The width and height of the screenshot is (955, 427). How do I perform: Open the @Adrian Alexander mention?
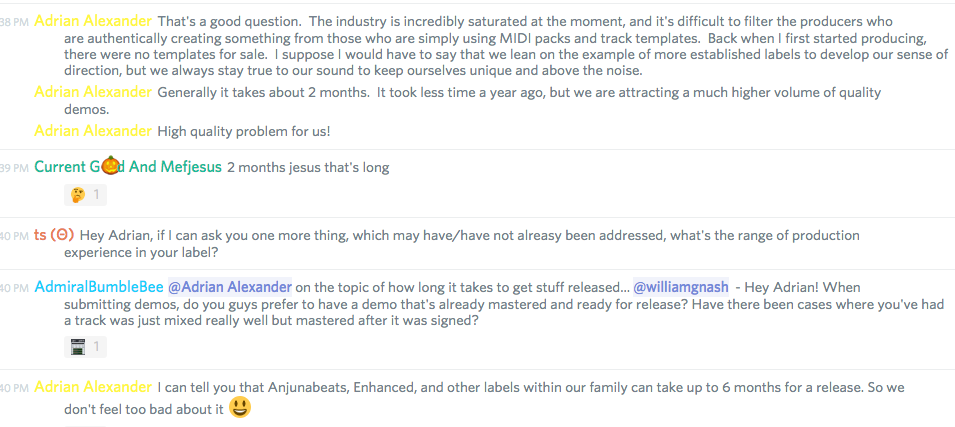[x=230, y=287]
